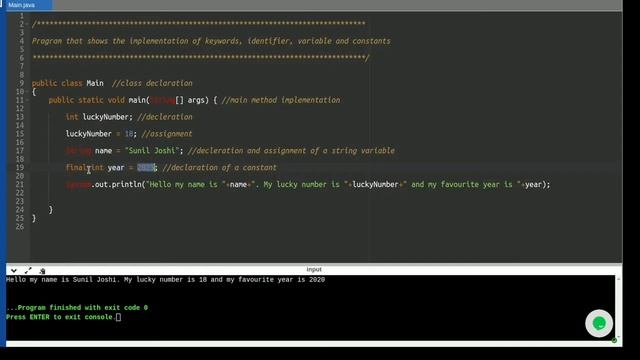This screenshot has height=360, width=640.
Task: Focus the console input cursor after 'exit console.'
Action: (x=118, y=317)
